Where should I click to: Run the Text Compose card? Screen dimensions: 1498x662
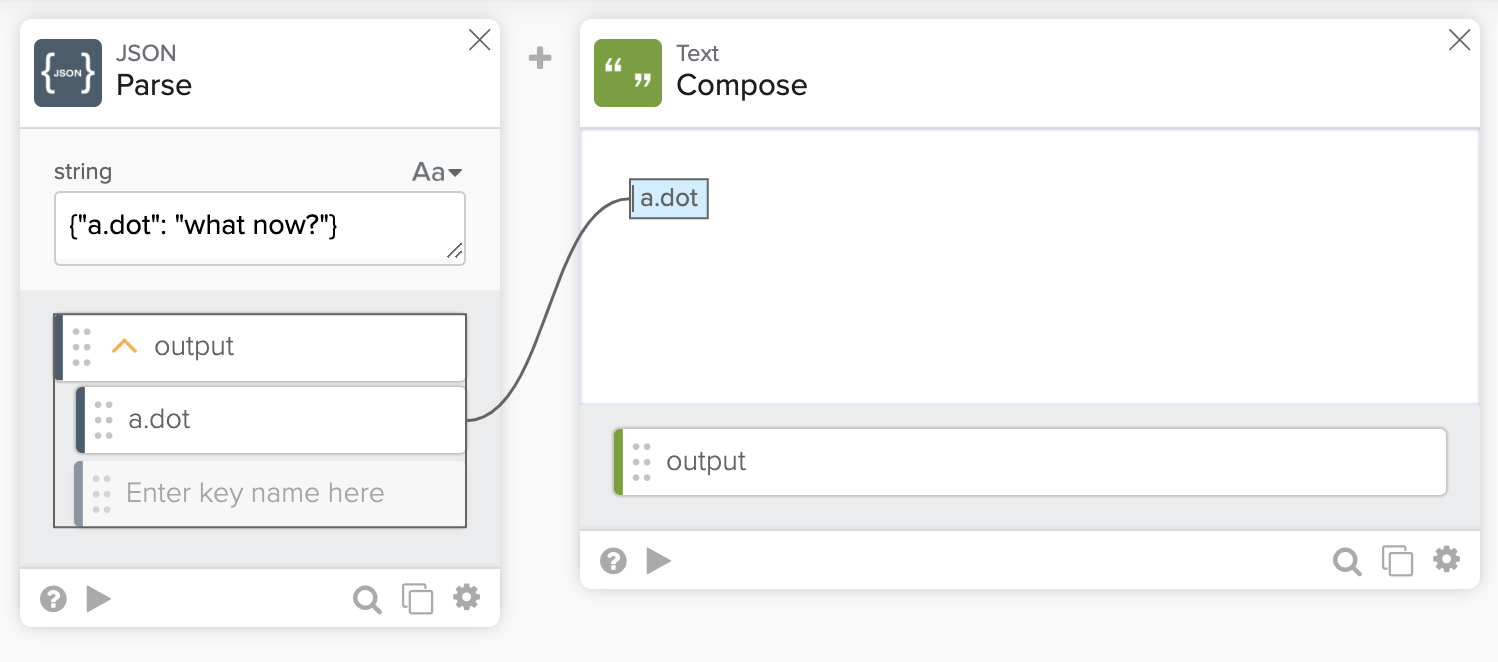click(658, 561)
